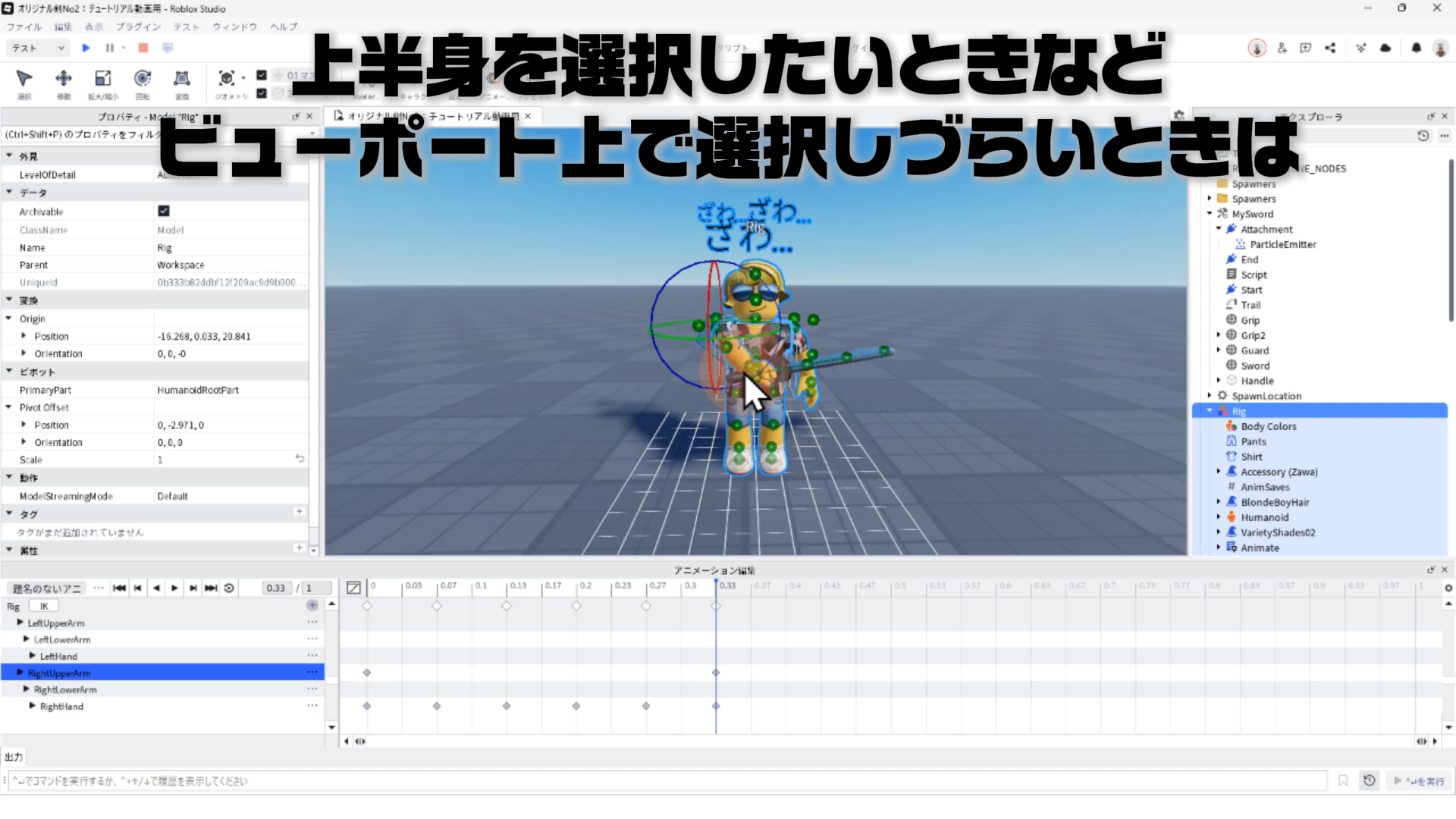The image size is (1456, 819).
Task: Jump to first keyframe in animation editor
Action: click(119, 588)
